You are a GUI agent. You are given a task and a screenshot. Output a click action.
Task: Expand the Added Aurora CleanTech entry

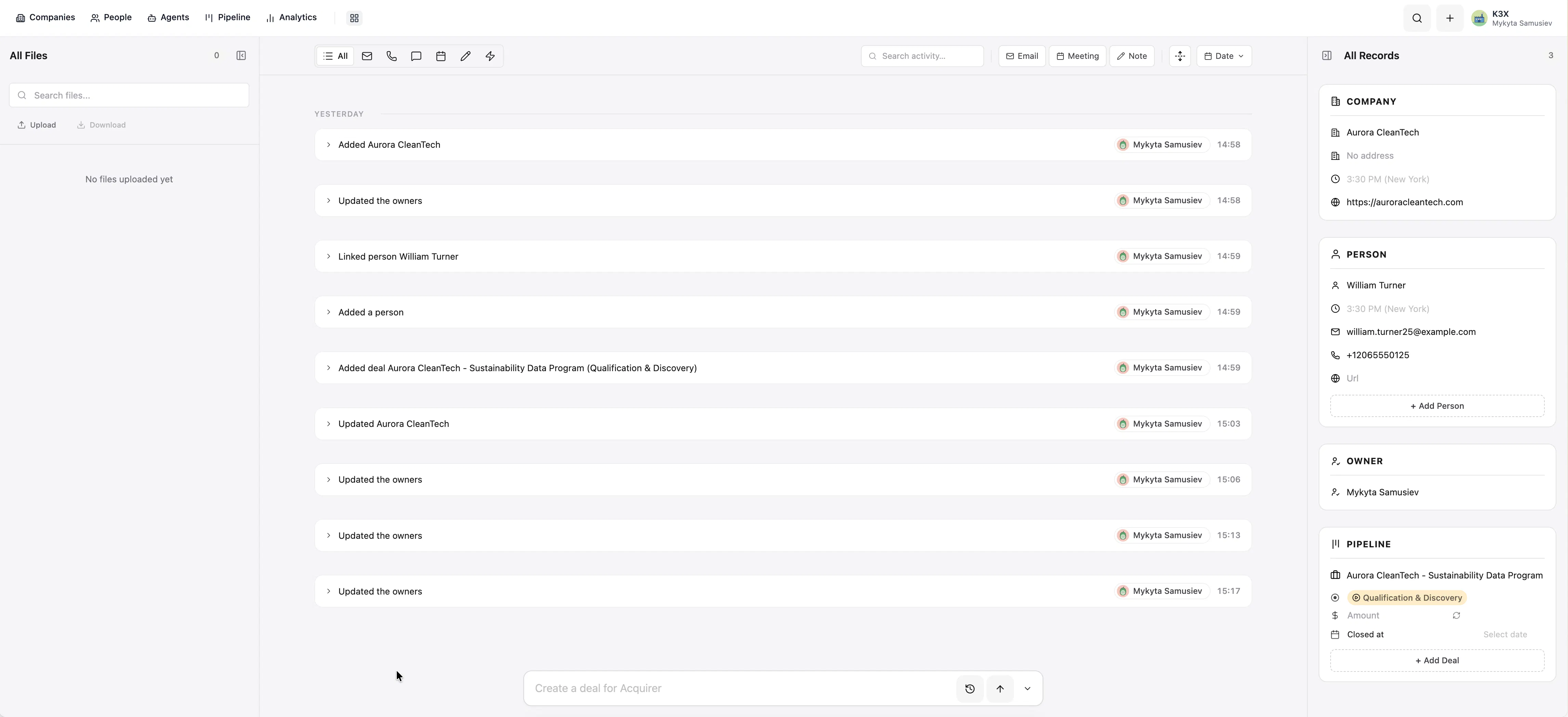(x=328, y=144)
